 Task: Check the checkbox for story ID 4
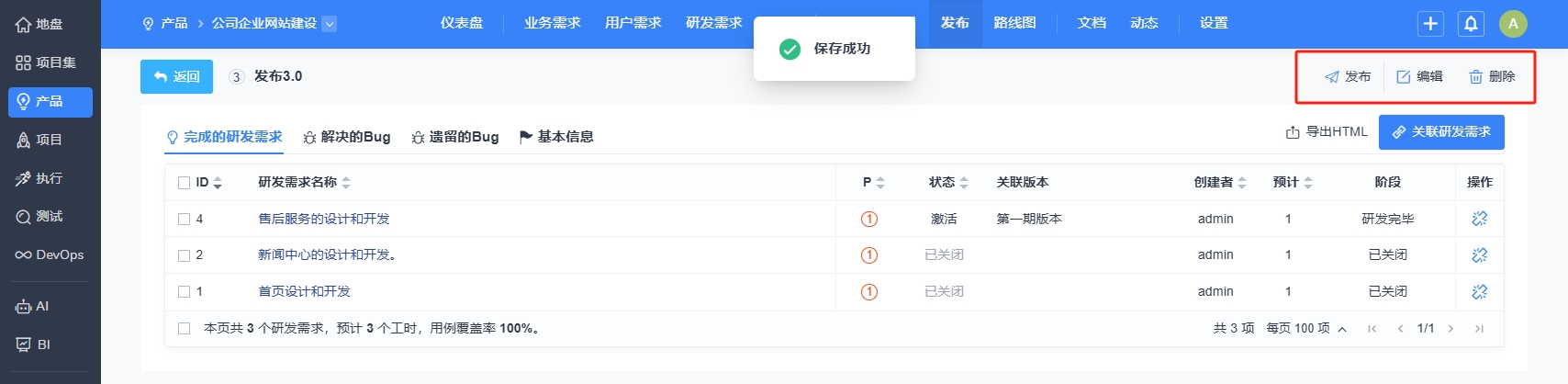(x=184, y=219)
